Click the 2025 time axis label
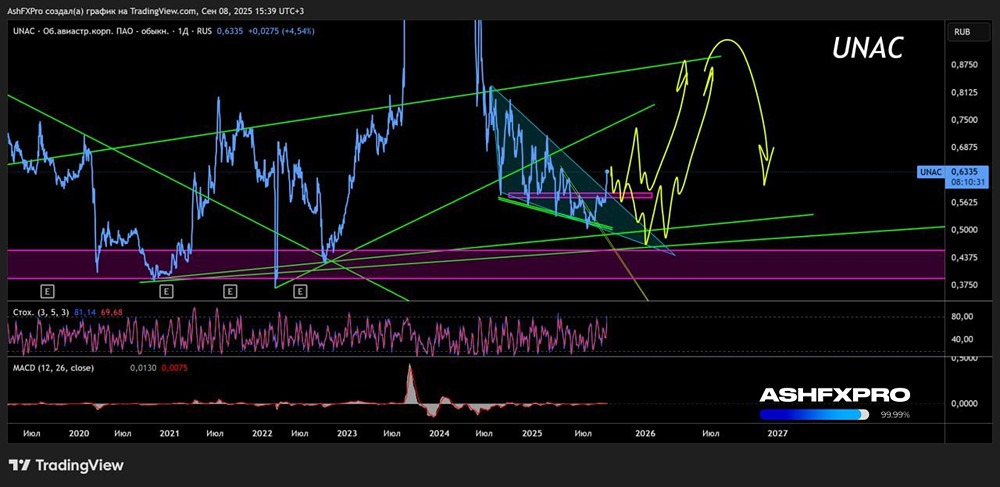Image resolution: width=1000 pixels, height=487 pixels. [x=532, y=433]
